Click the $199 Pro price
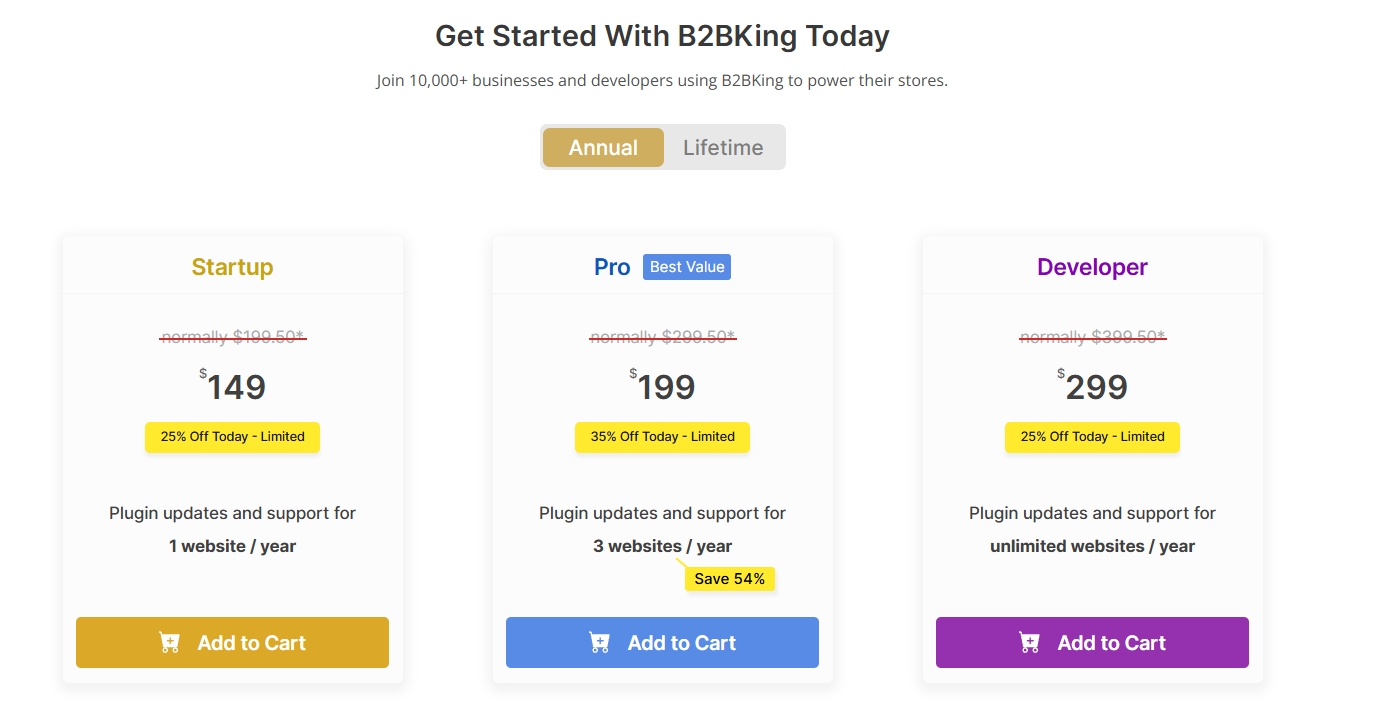This screenshot has width=1373, height=715. (x=665, y=387)
